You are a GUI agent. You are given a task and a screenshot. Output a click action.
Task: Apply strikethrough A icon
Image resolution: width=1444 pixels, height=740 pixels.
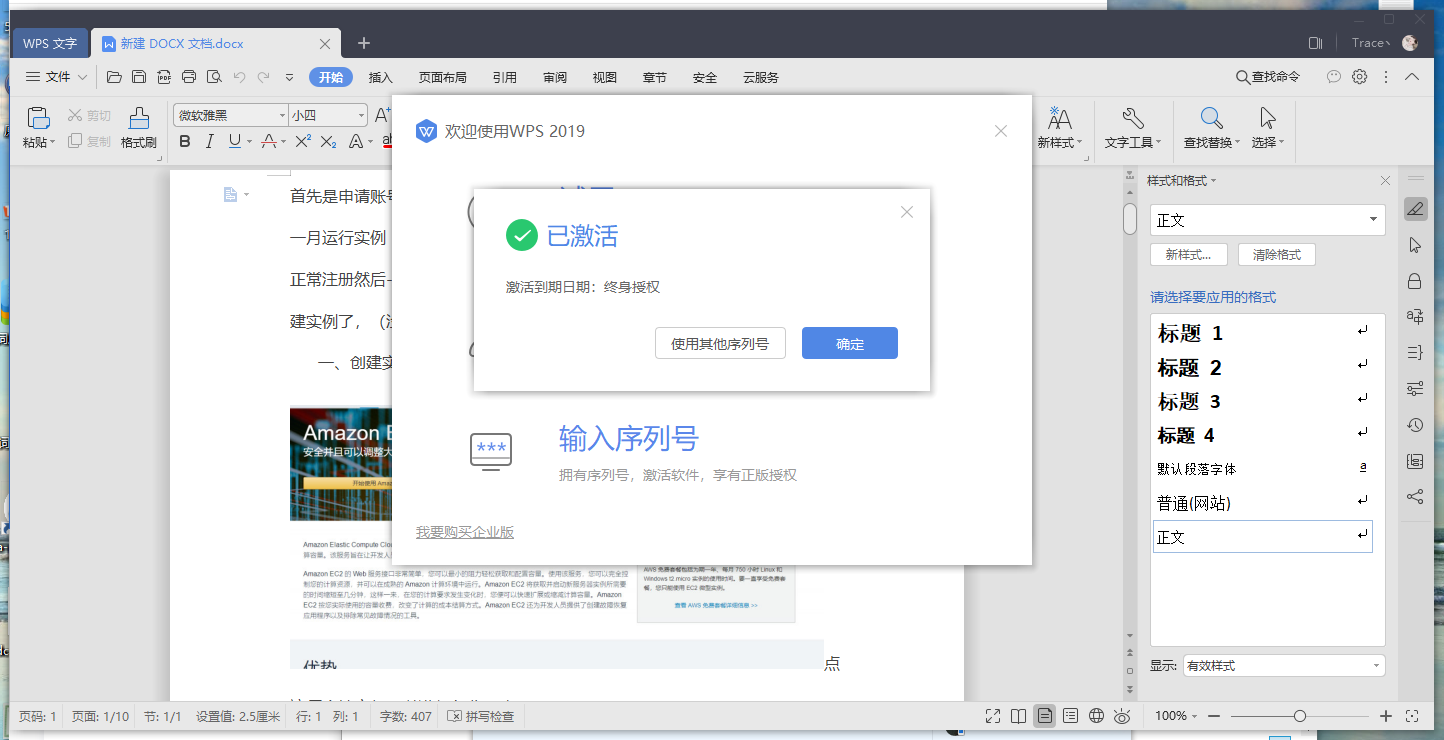pos(268,142)
